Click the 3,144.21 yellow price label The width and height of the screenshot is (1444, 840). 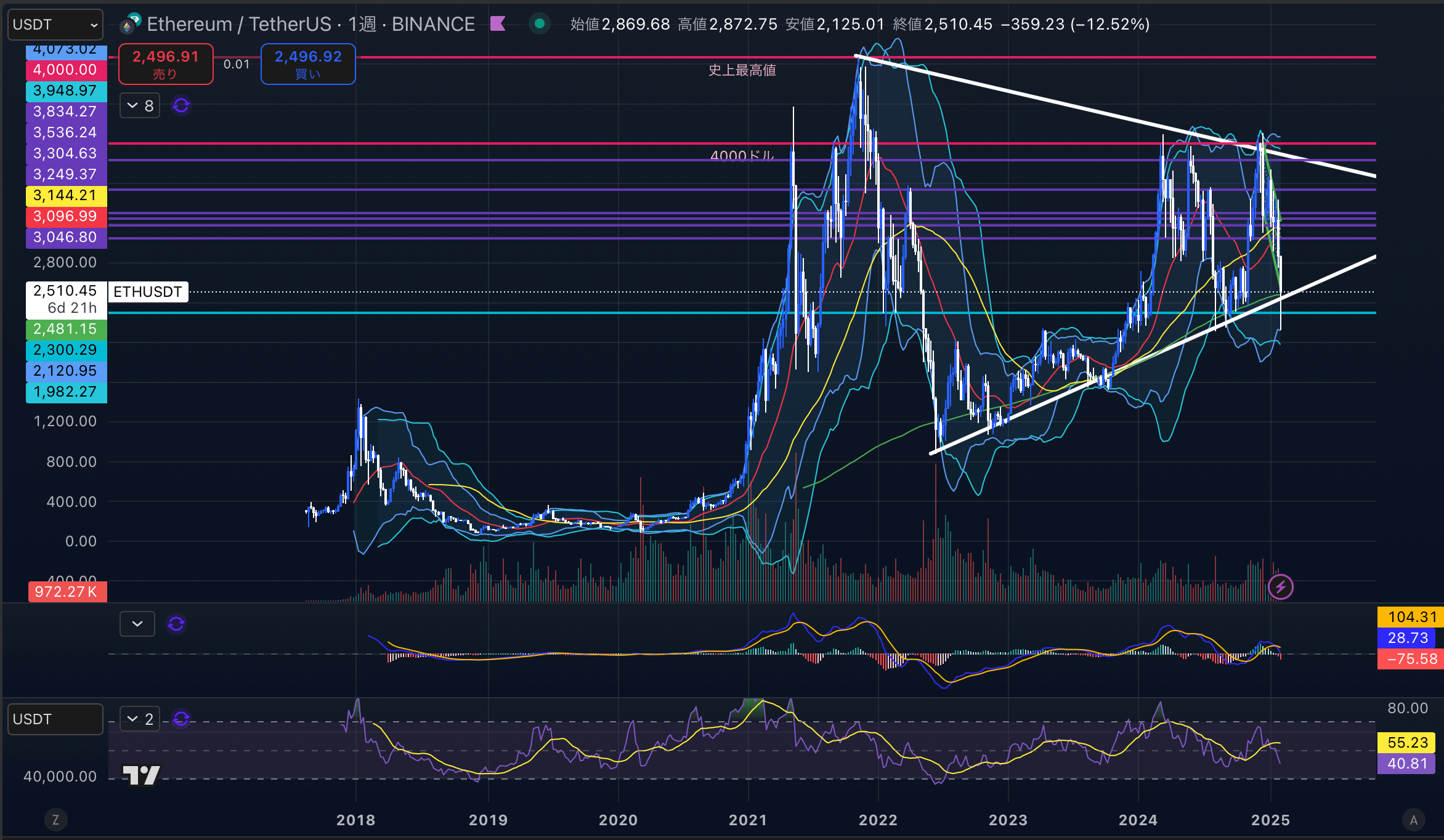(x=66, y=195)
